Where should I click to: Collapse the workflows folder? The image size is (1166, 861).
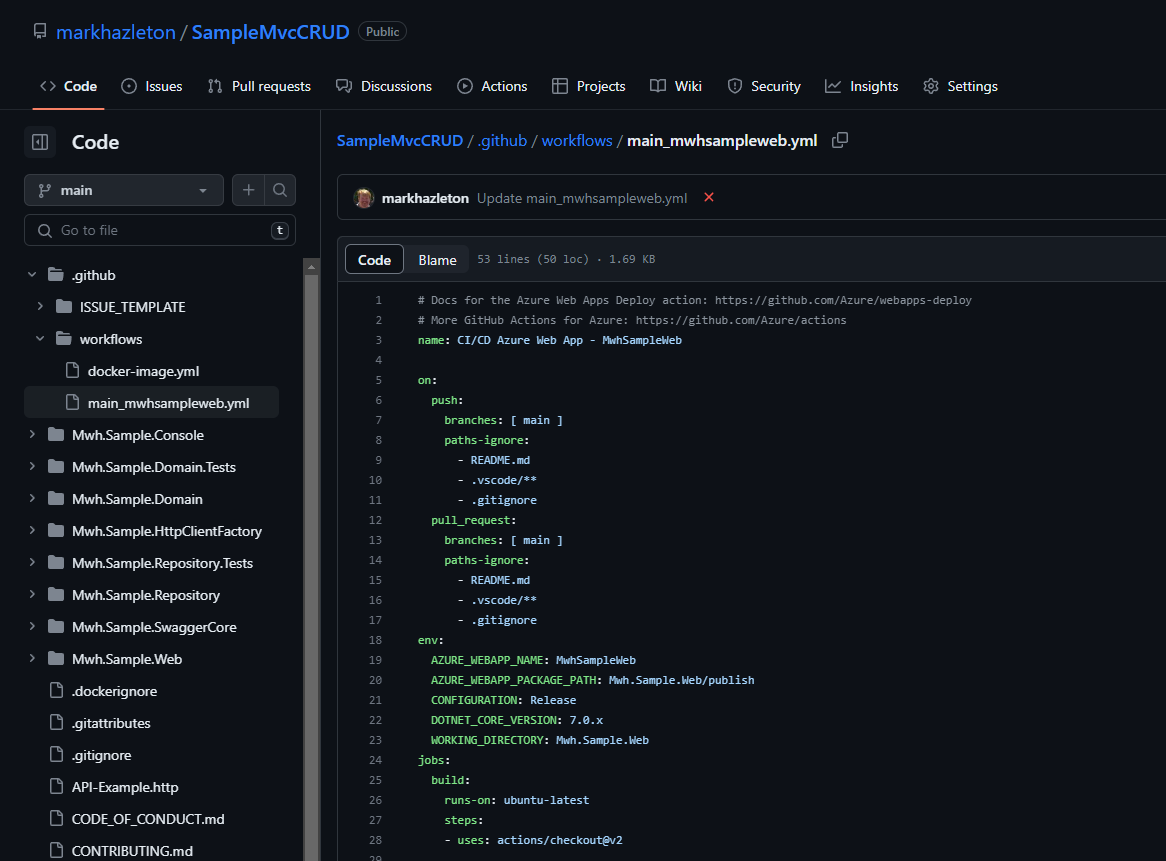tap(40, 339)
